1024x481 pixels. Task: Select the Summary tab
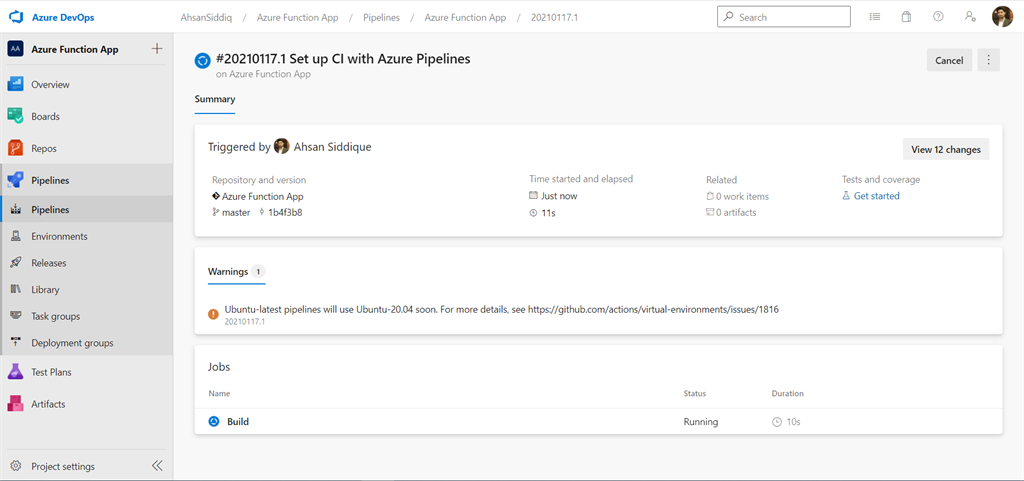(215, 99)
